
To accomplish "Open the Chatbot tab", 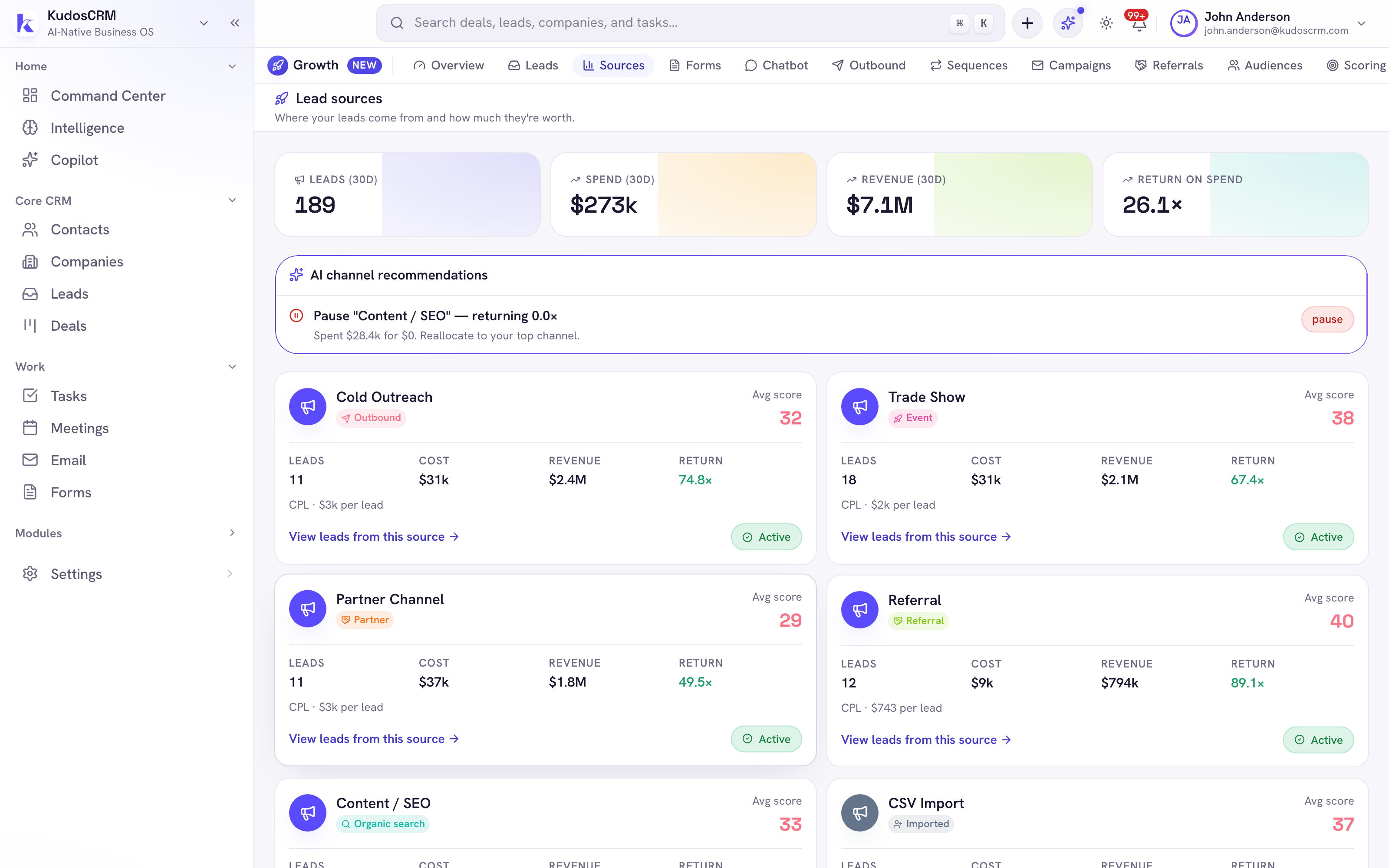I will click(x=777, y=66).
